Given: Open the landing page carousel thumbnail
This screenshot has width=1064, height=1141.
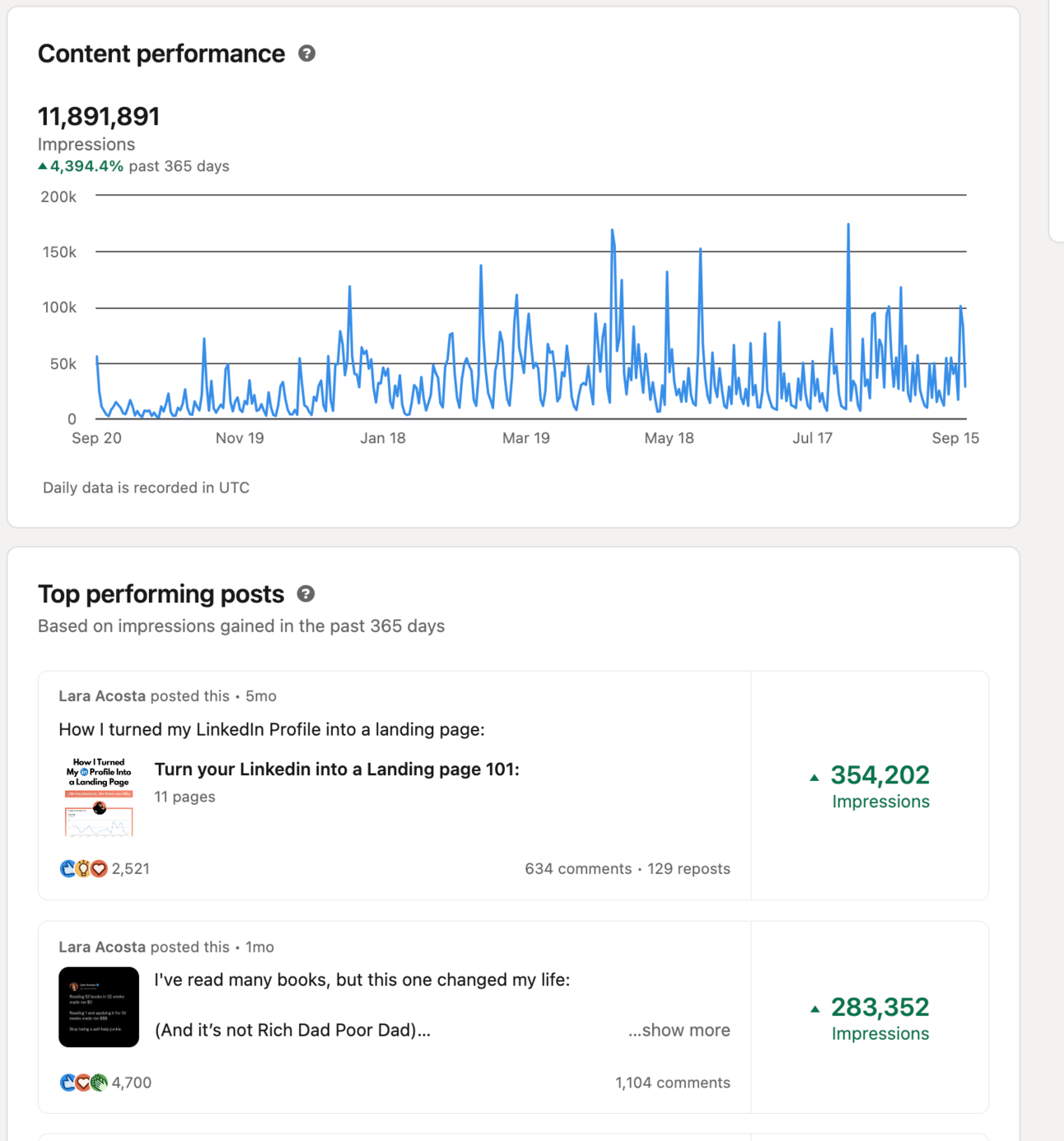Looking at the screenshot, I should pos(99,797).
